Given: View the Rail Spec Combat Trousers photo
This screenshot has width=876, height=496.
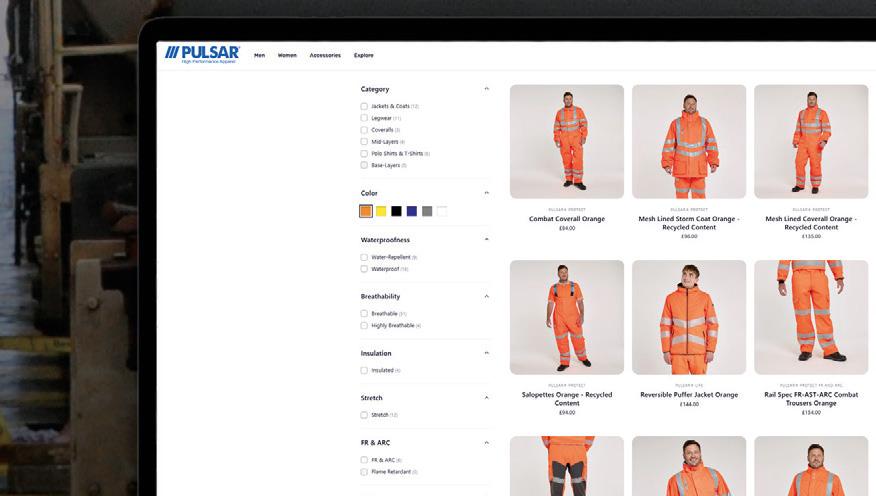Looking at the screenshot, I should [811, 317].
